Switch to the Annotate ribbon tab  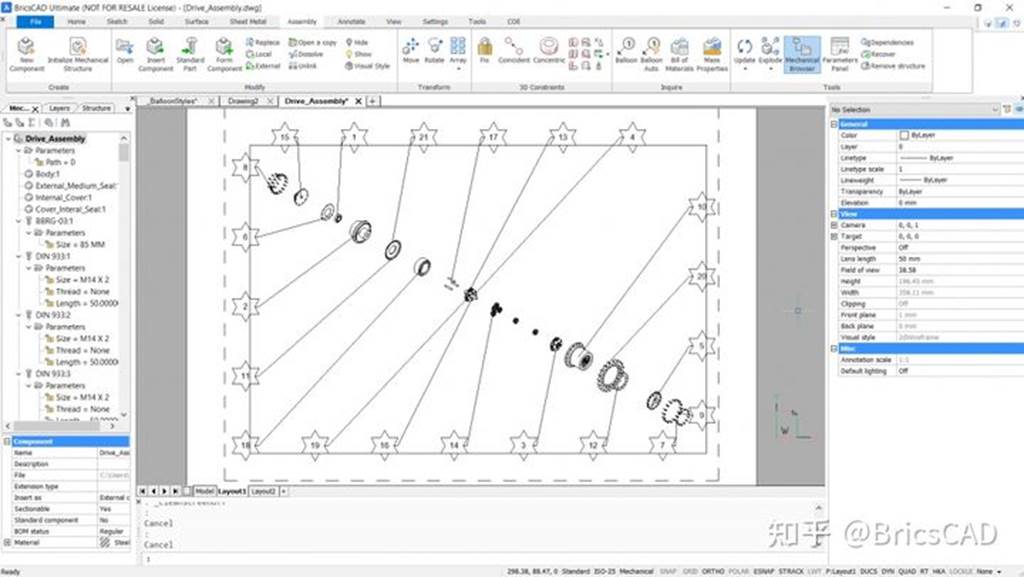(x=351, y=22)
